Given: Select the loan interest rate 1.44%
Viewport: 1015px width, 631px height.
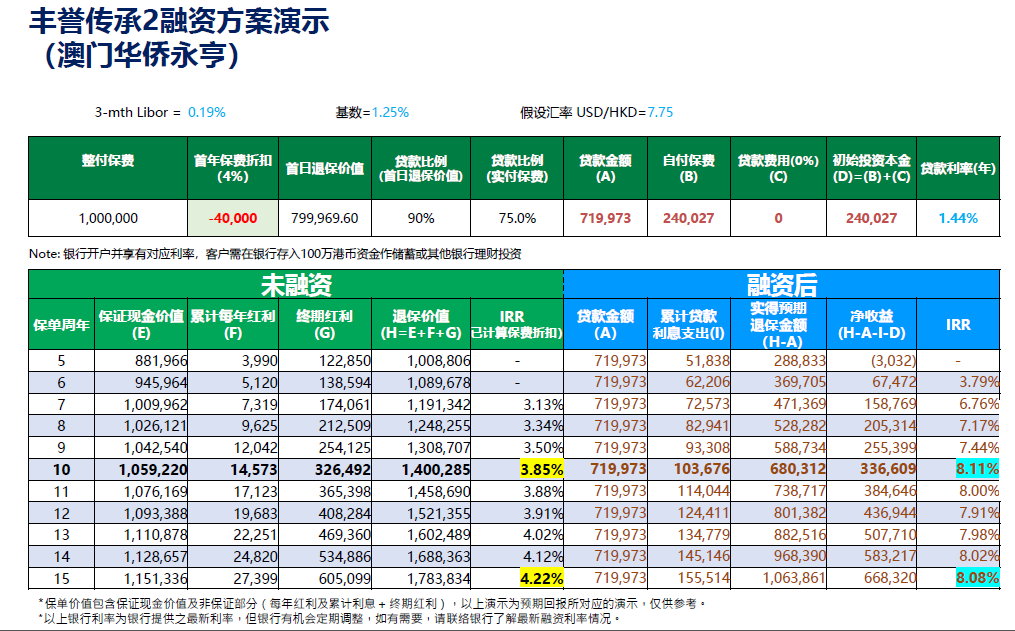Looking at the screenshot, I should [x=958, y=219].
